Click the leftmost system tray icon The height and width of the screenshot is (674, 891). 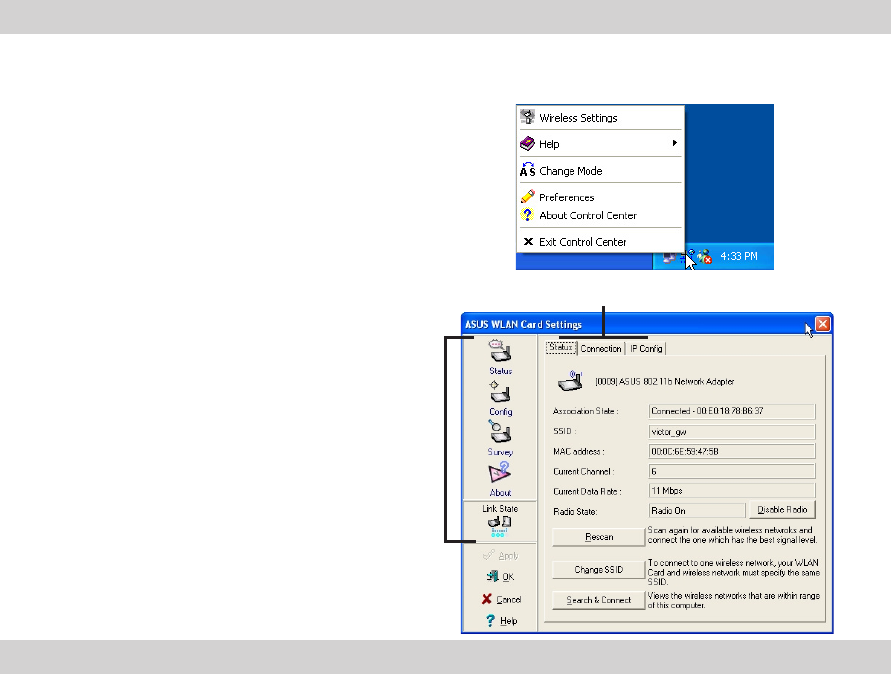669,257
